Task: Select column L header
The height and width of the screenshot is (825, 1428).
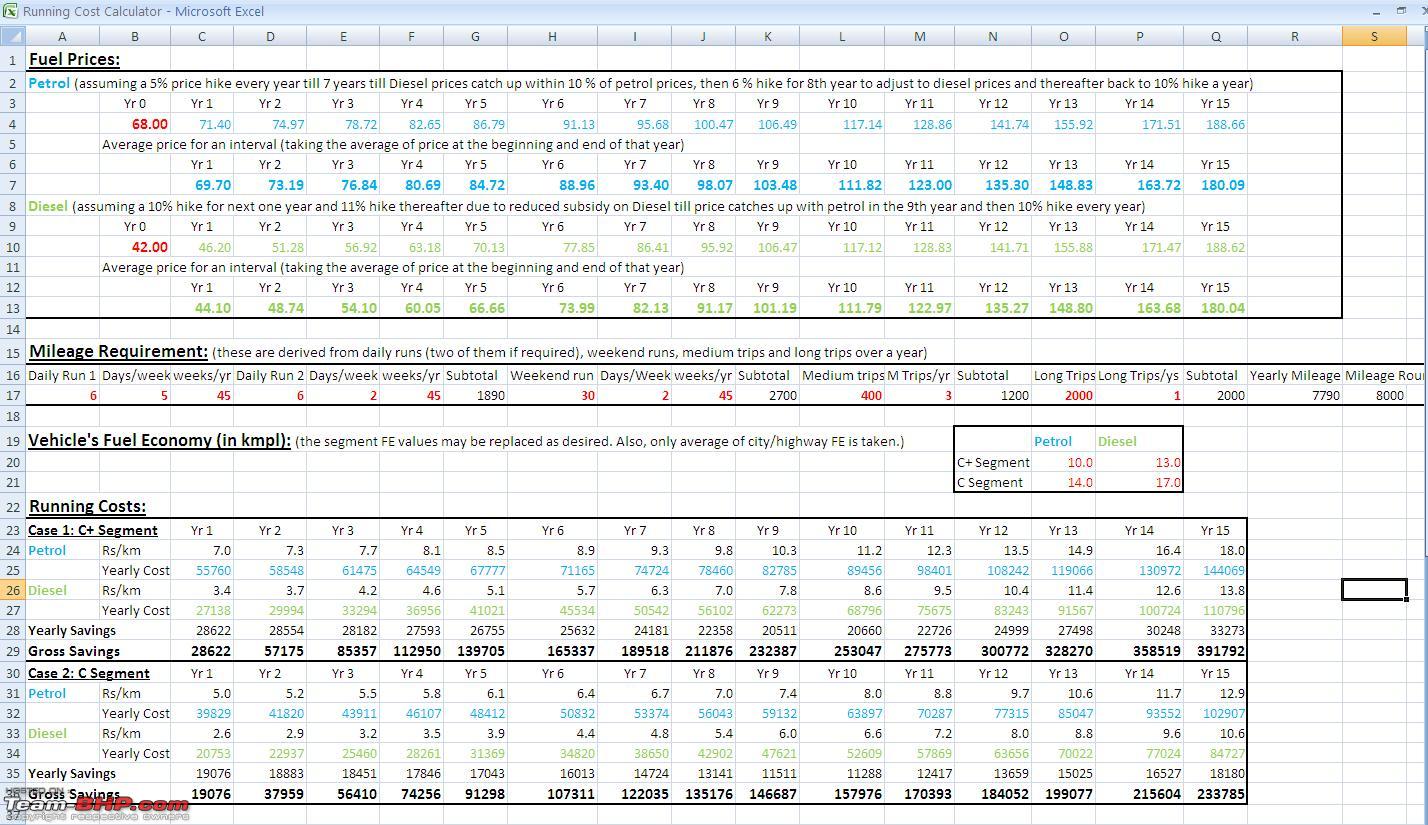Action: (842, 37)
